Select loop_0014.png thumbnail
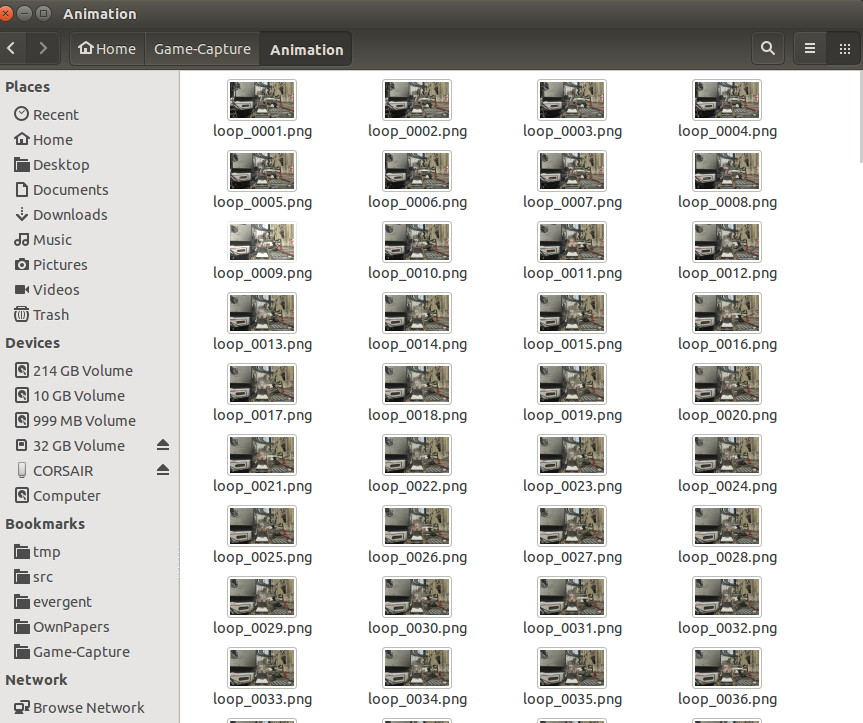The height and width of the screenshot is (723, 863). point(417,313)
